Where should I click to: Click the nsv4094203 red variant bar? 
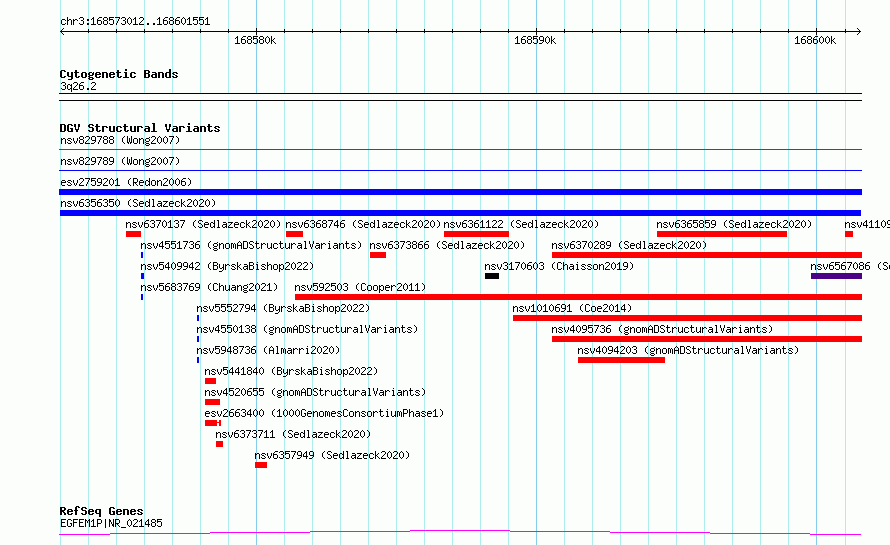[x=621, y=360]
